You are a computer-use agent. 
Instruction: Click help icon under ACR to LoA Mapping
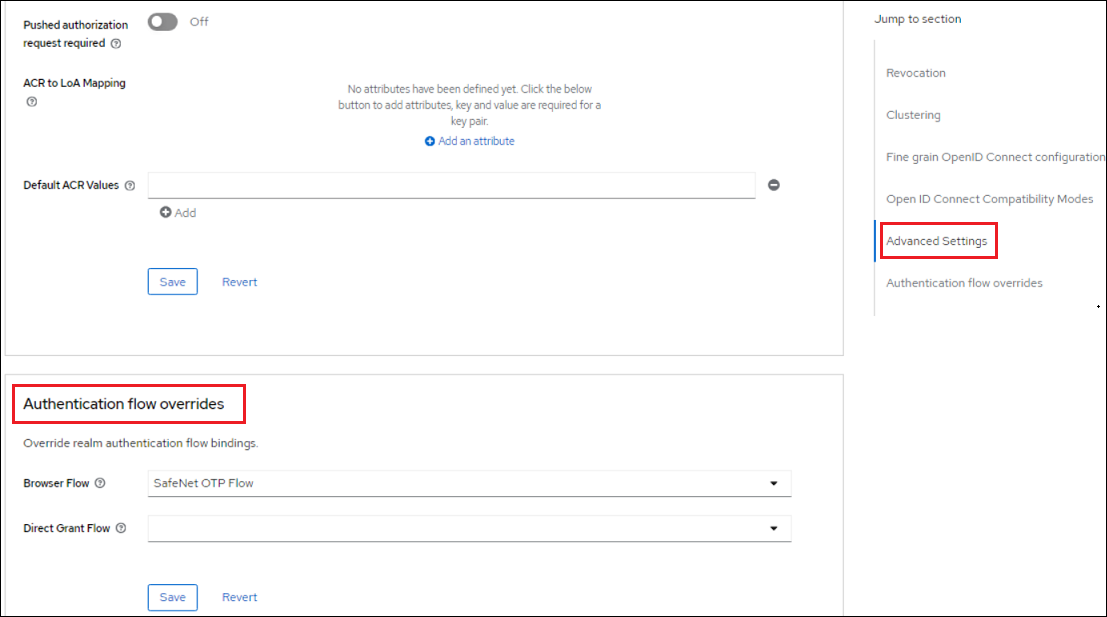point(31,102)
